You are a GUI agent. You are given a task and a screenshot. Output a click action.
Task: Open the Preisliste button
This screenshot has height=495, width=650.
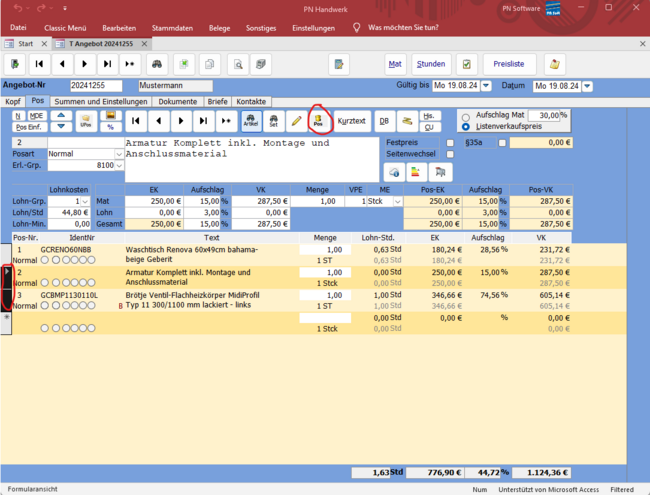509,64
